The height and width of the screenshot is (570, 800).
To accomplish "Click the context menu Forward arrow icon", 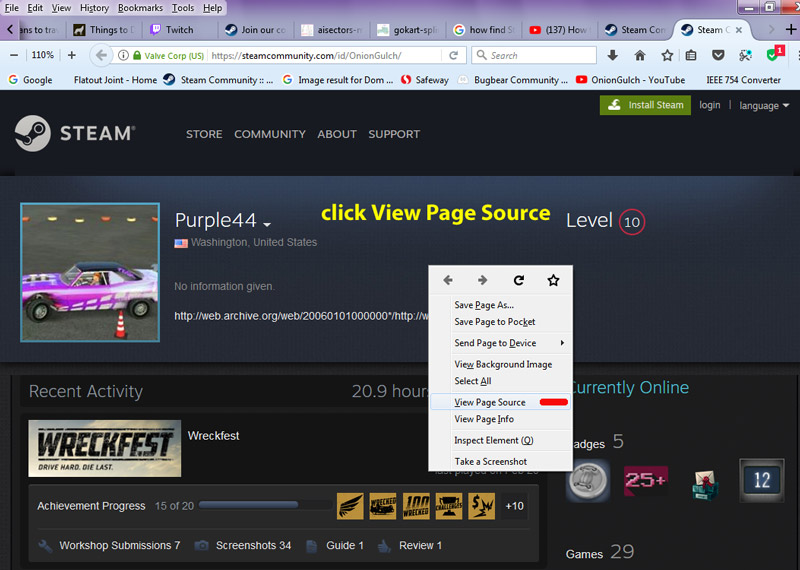I will coord(482,280).
